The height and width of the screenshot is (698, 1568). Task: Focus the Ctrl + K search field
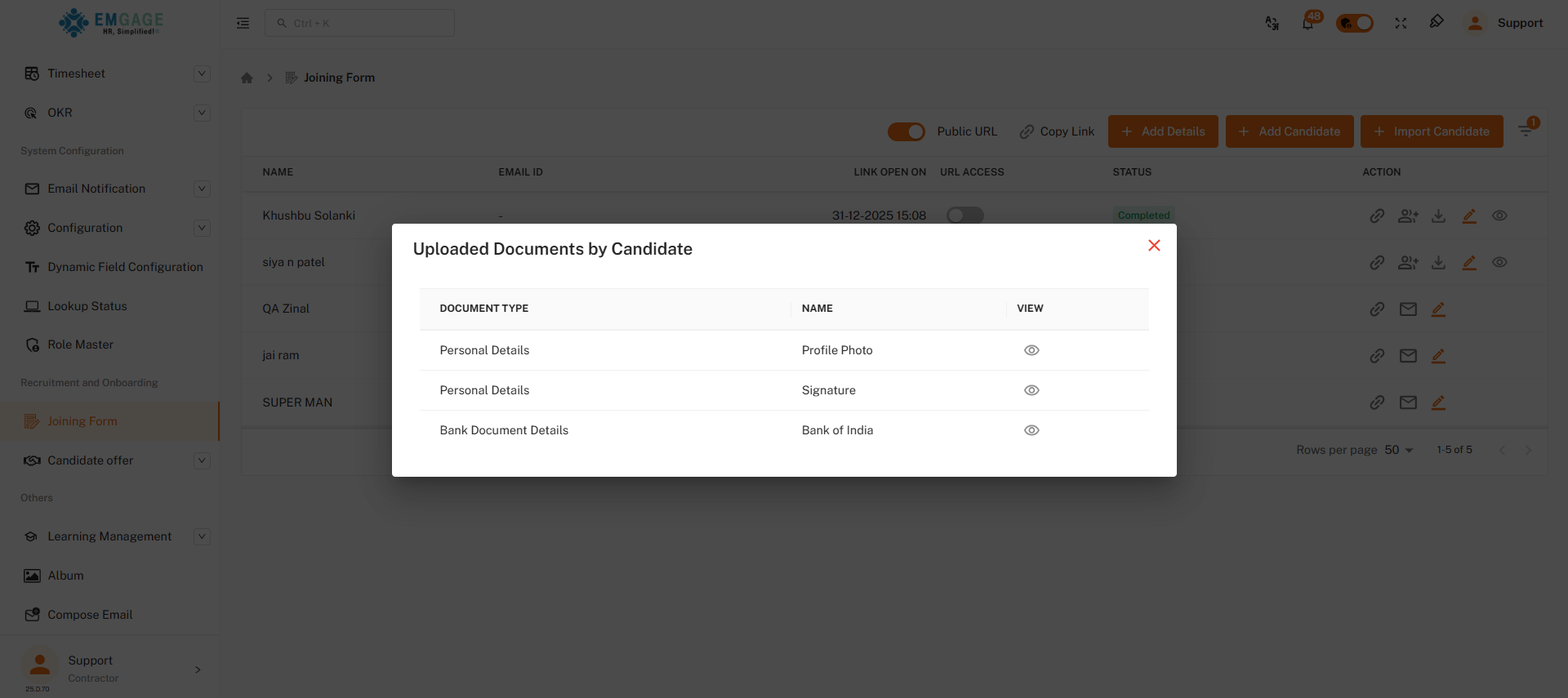point(359,23)
